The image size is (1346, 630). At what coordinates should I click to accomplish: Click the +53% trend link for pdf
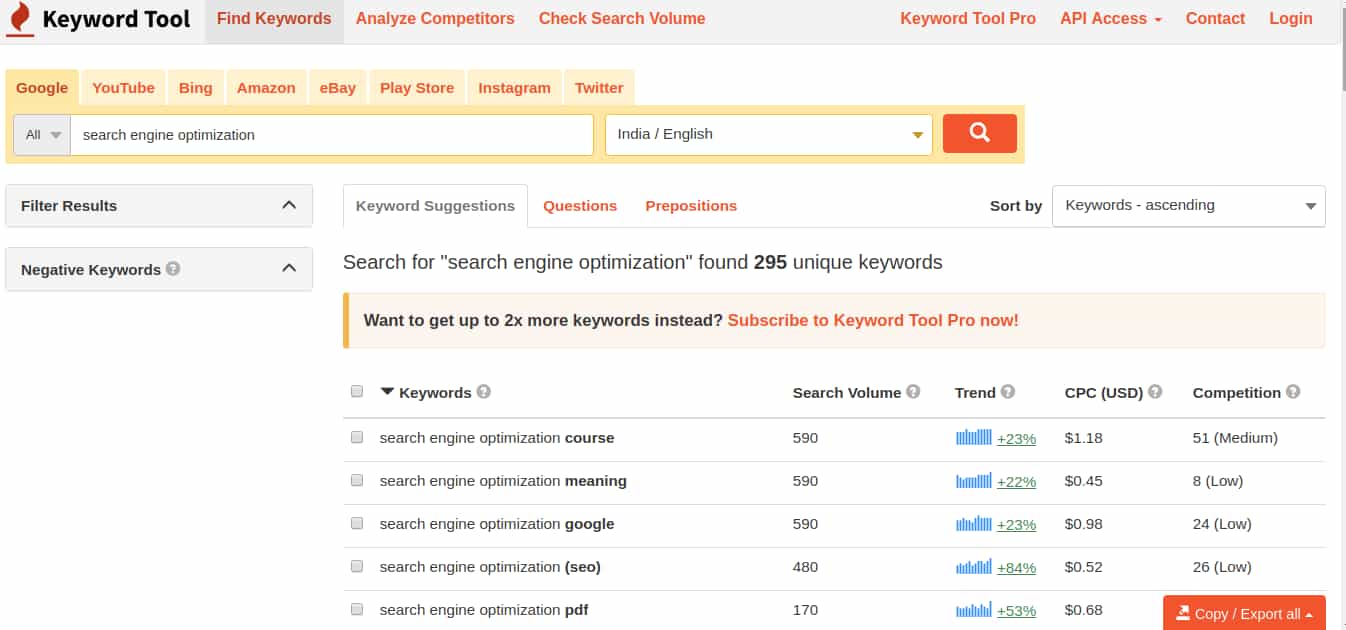(1016, 610)
